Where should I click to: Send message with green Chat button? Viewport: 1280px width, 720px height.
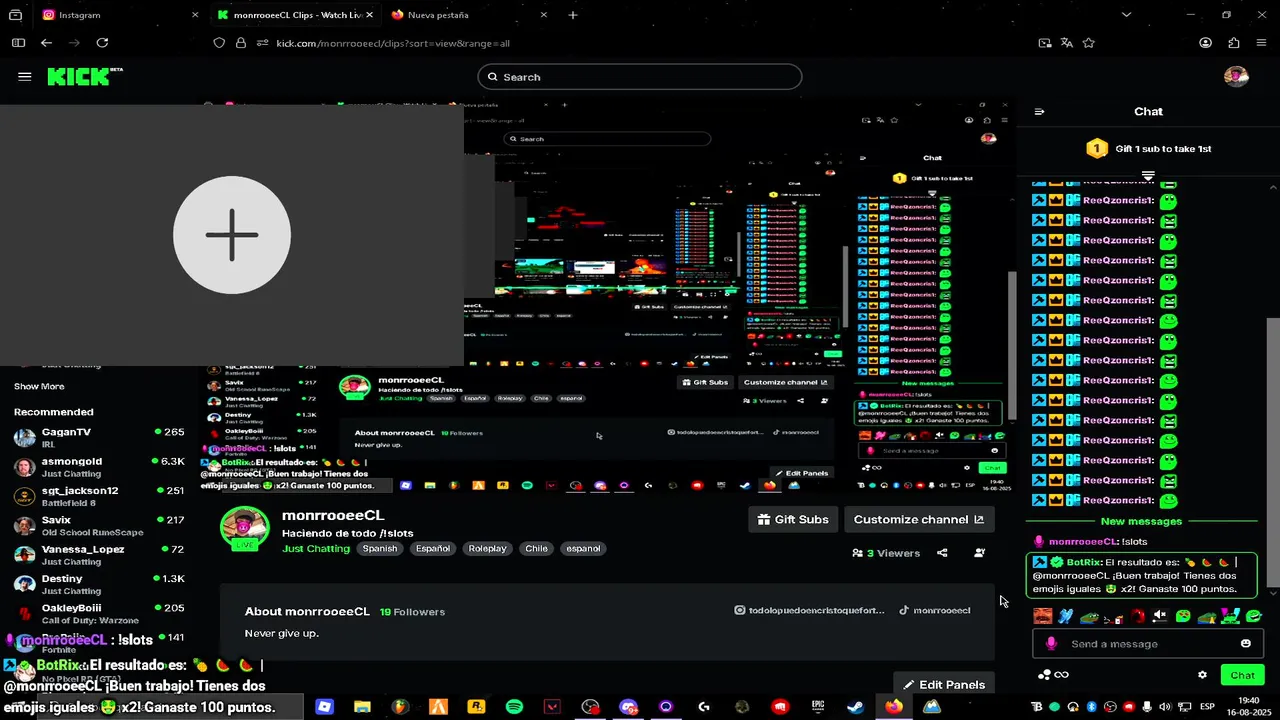pos(1243,675)
